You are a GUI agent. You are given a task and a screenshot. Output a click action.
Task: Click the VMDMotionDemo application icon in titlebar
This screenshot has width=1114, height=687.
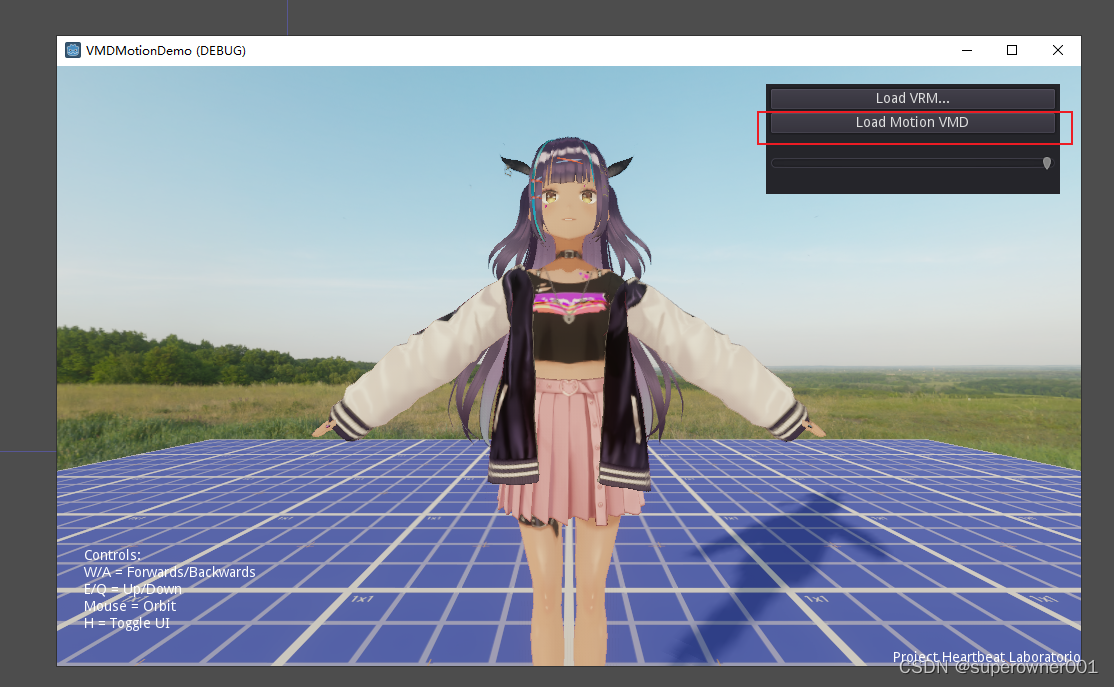[x=72, y=49]
